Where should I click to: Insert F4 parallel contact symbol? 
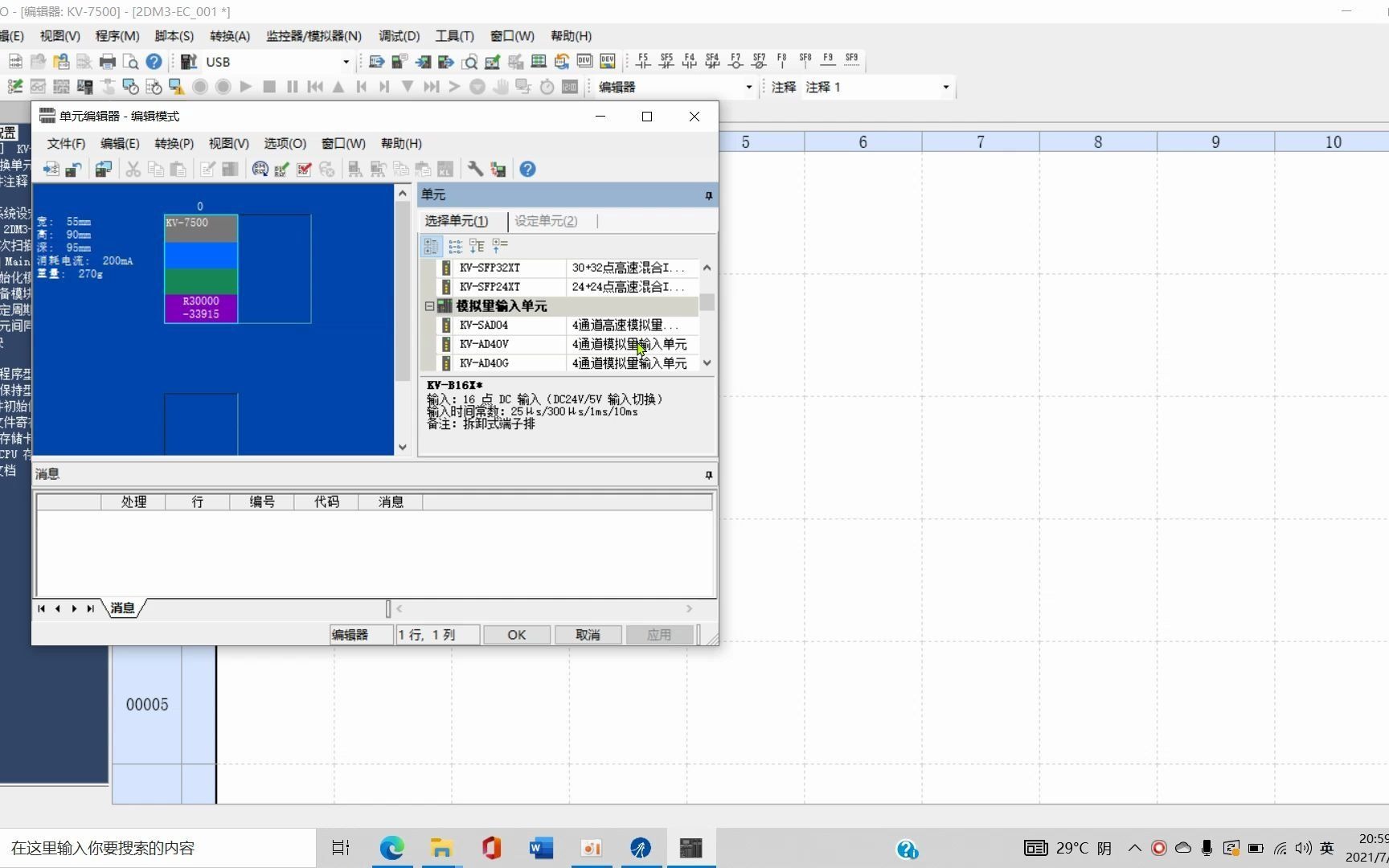[x=690, y=60]
